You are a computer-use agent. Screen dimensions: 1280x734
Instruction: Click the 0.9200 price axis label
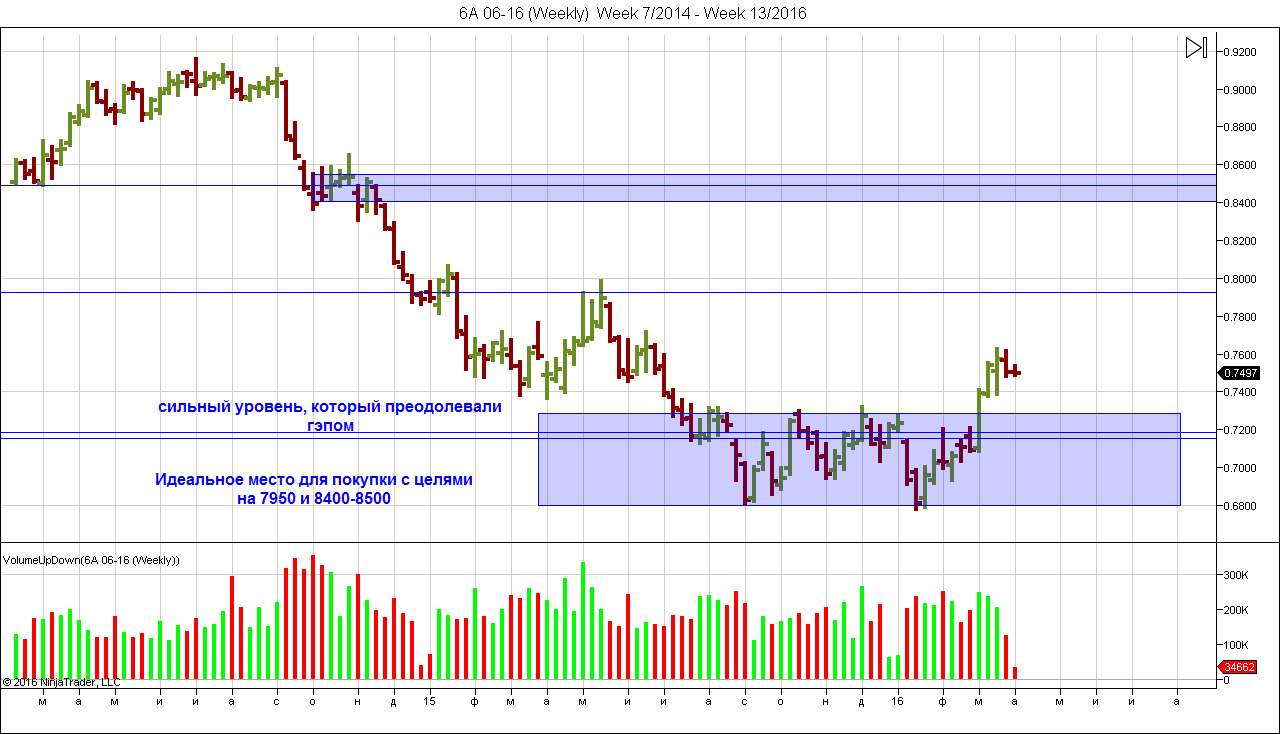click(x=1241, y=52)
